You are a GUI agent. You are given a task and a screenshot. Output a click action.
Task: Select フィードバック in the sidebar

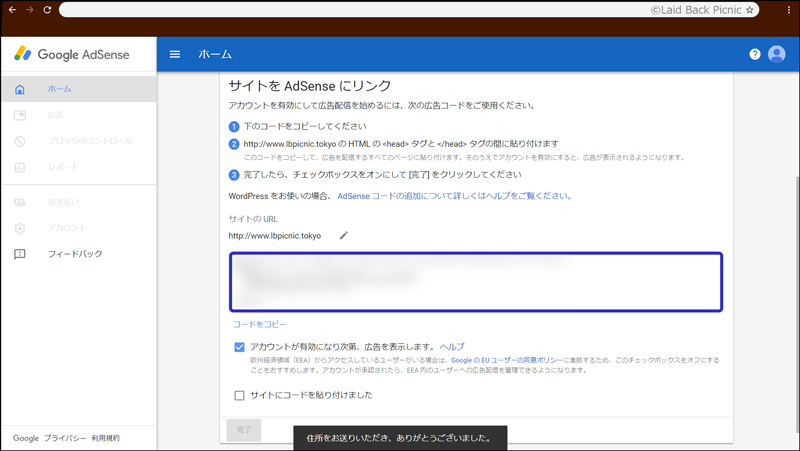pyautogui.click(x=75, y=254)
